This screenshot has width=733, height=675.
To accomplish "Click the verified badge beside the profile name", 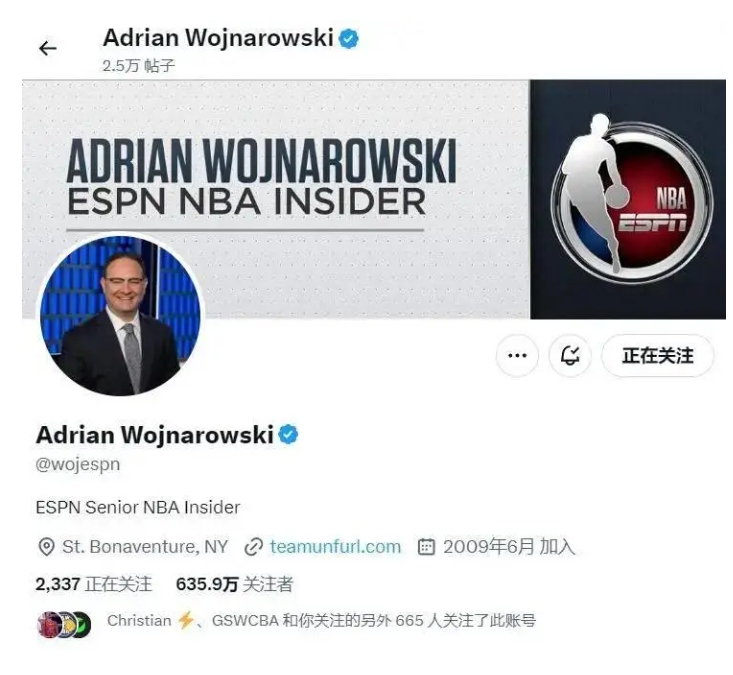I will point(288,435).
